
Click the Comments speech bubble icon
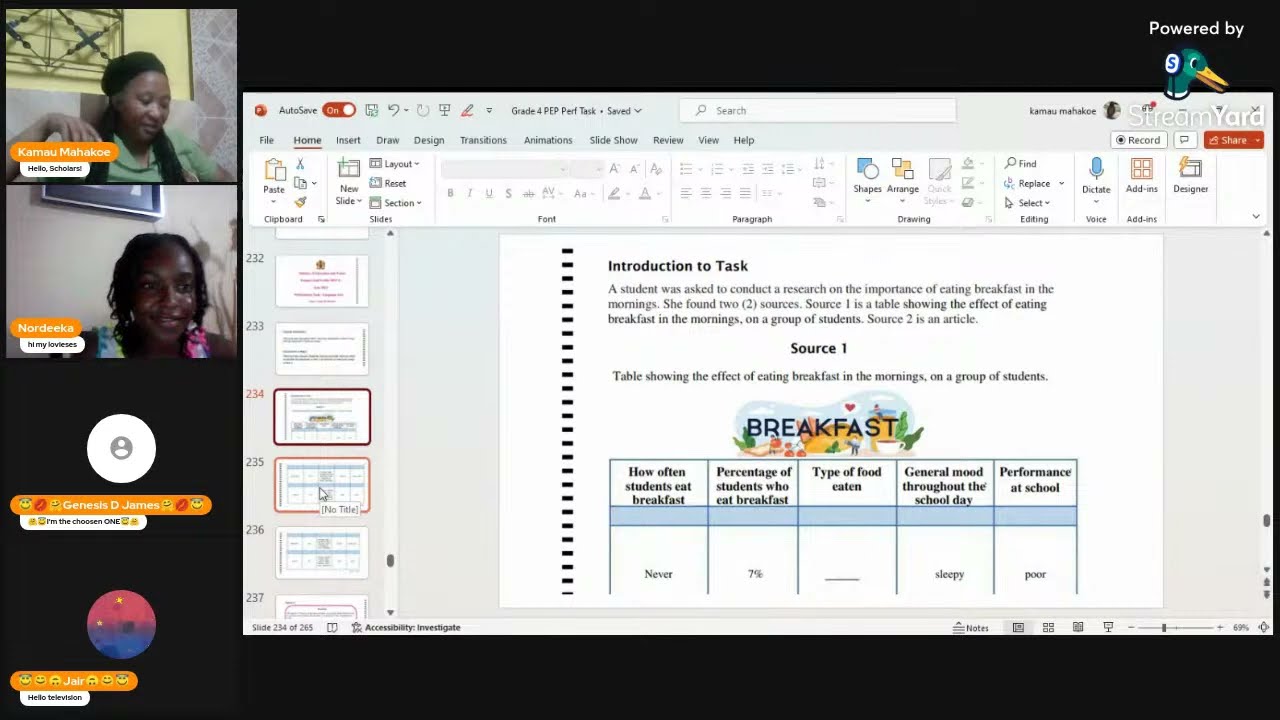[1184, 140]
